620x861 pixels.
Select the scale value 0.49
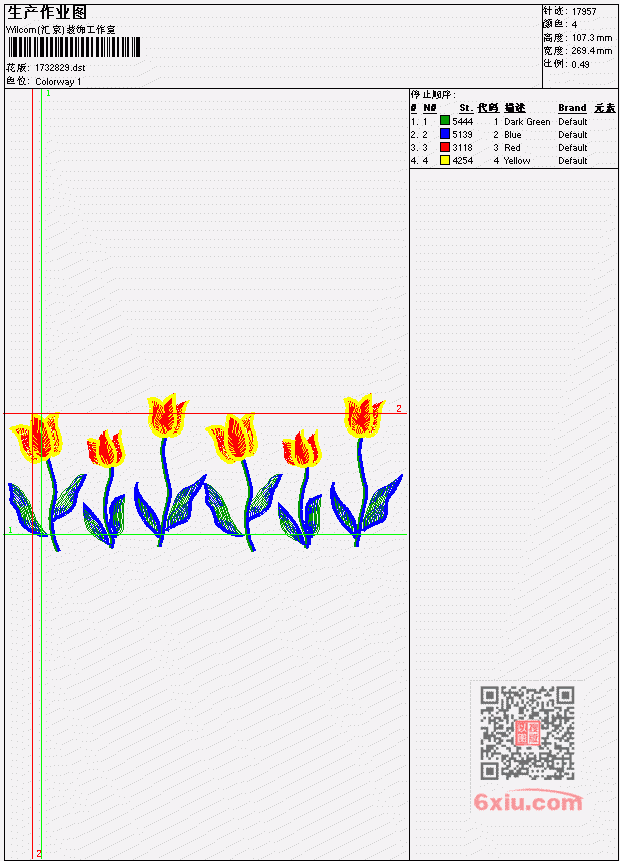580,64
